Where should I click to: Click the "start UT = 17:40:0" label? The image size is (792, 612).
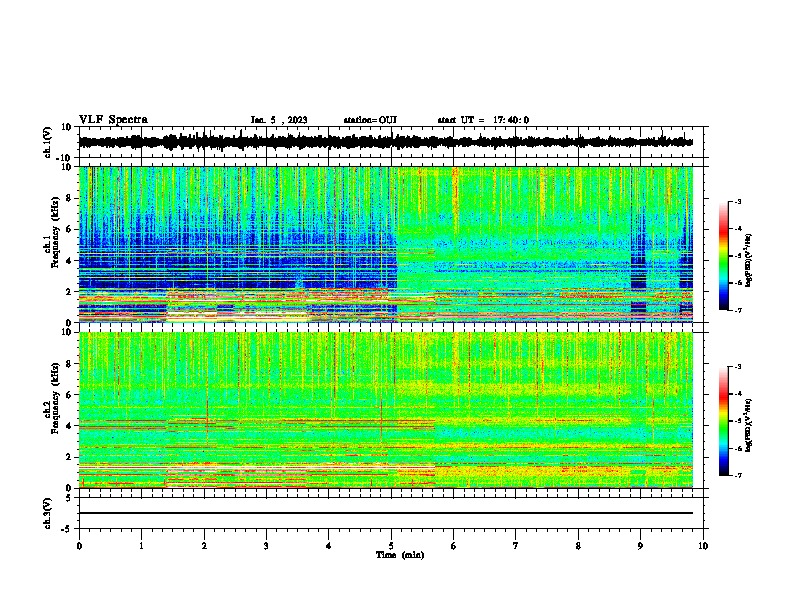pos(483,120)
